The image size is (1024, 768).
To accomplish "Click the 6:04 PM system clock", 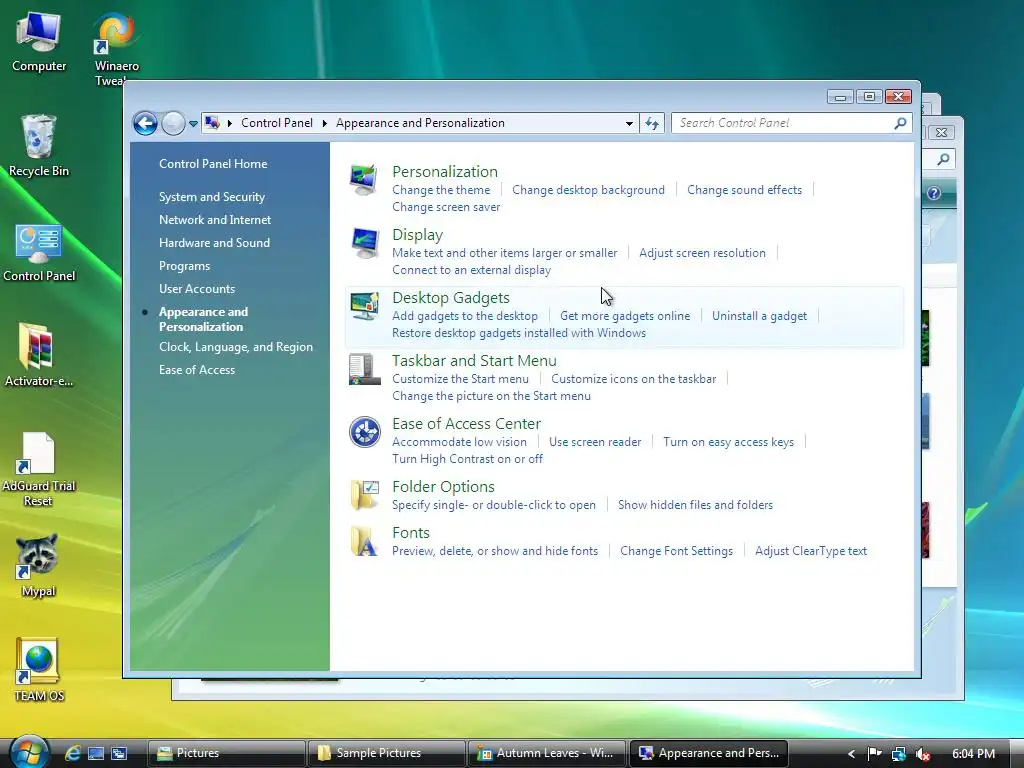I will point(973,754).
